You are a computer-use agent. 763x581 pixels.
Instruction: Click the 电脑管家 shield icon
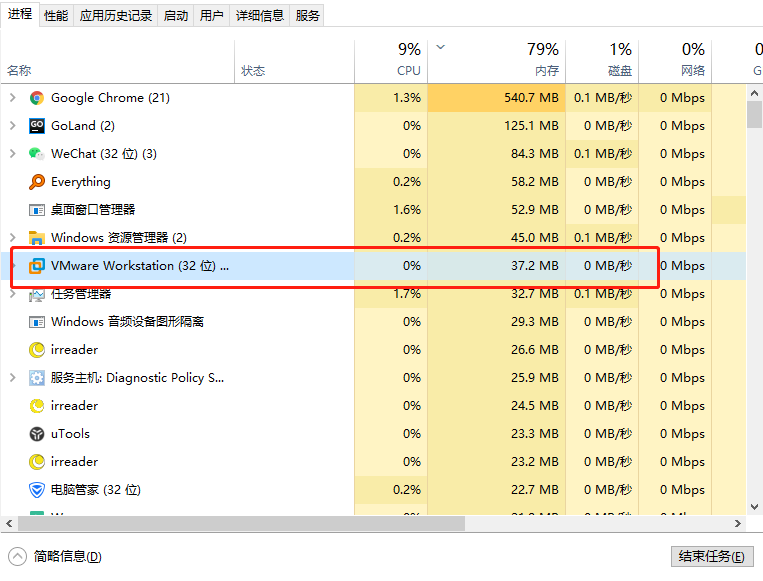[36, 490]
